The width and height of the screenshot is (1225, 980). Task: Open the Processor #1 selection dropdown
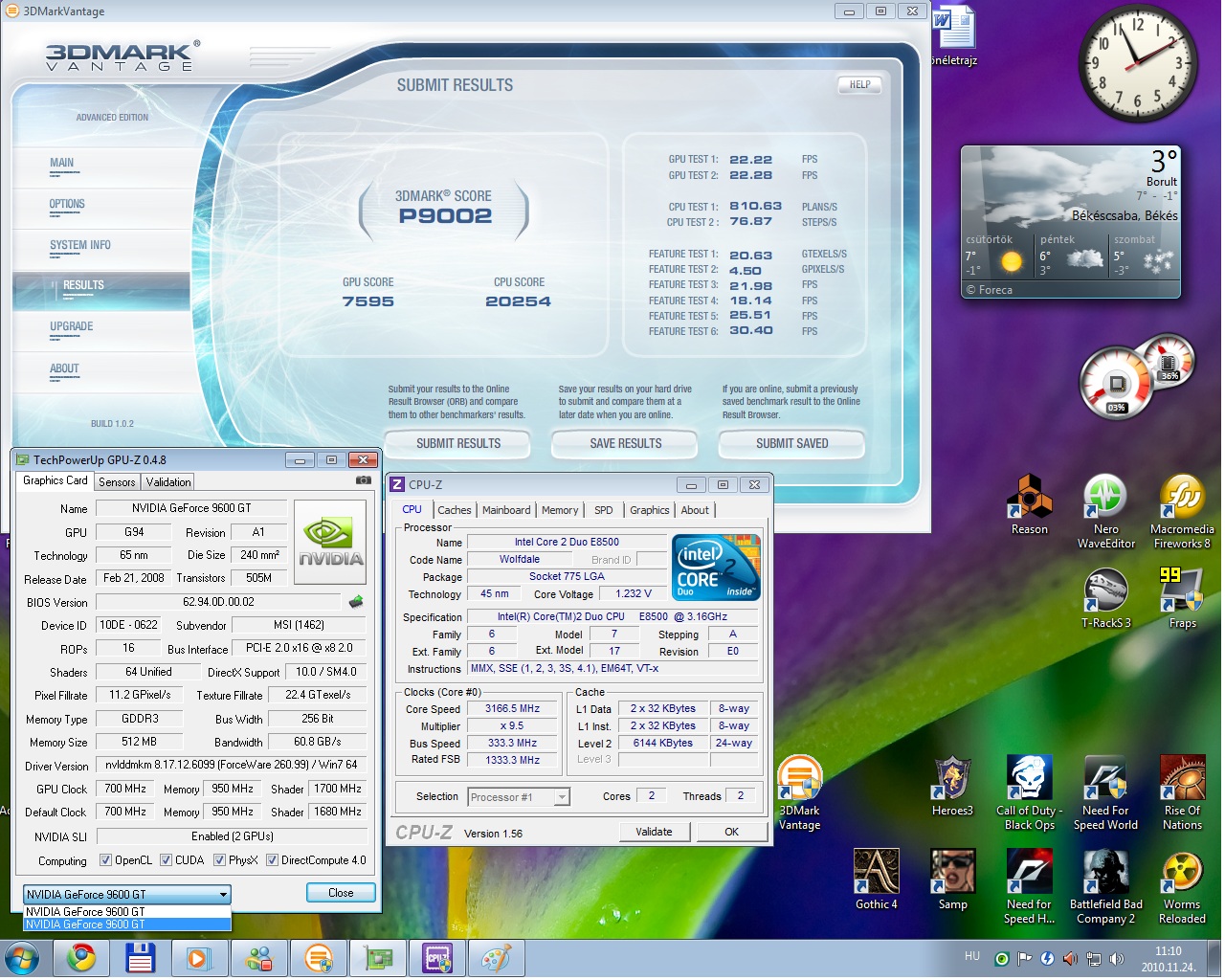(x=519, y=796)
